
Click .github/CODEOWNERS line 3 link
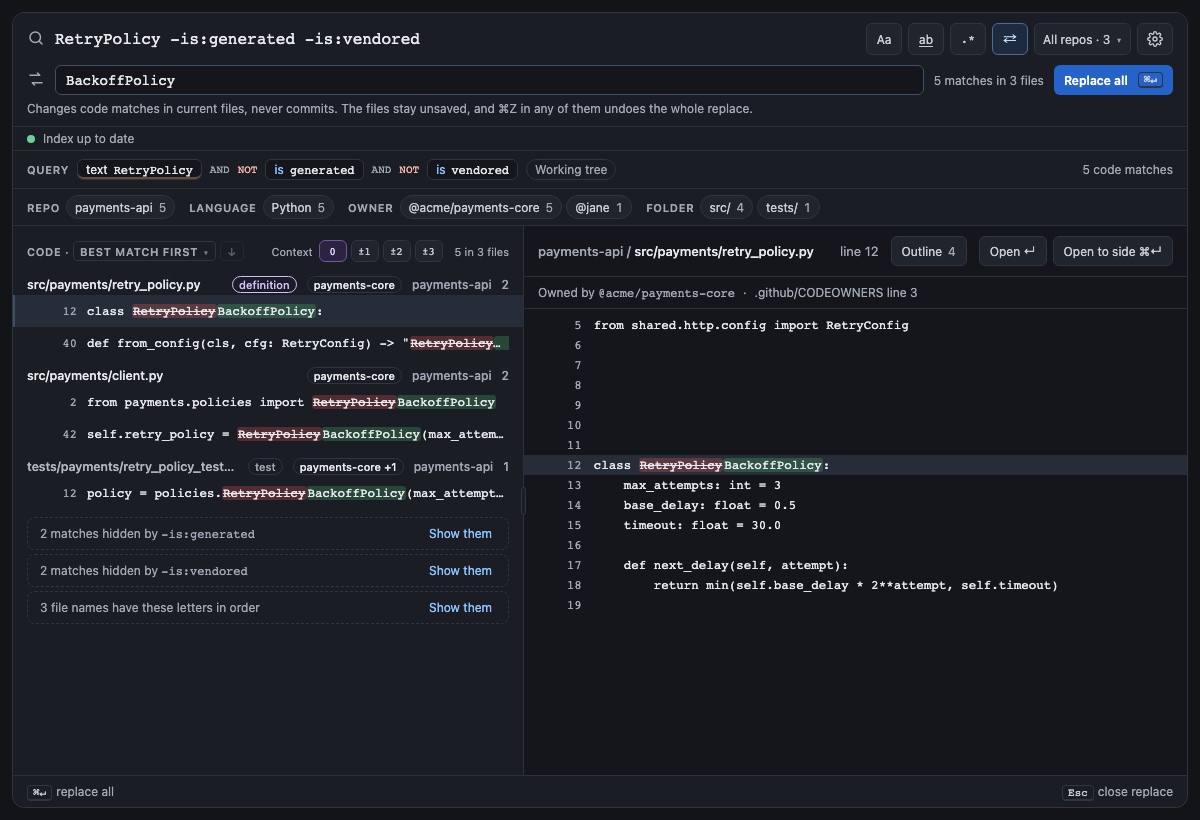[x=836, y=293]
